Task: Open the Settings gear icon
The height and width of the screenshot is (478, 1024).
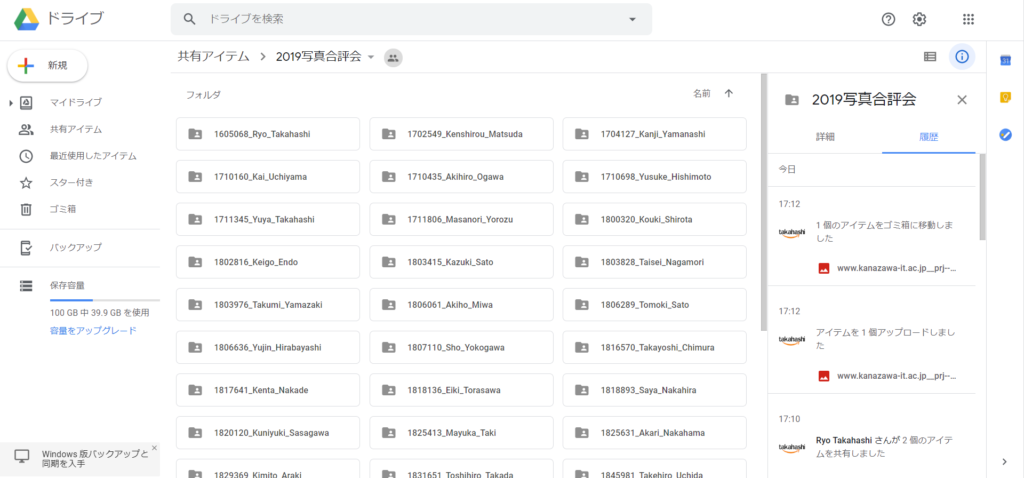Action: [x=920, y=19]
